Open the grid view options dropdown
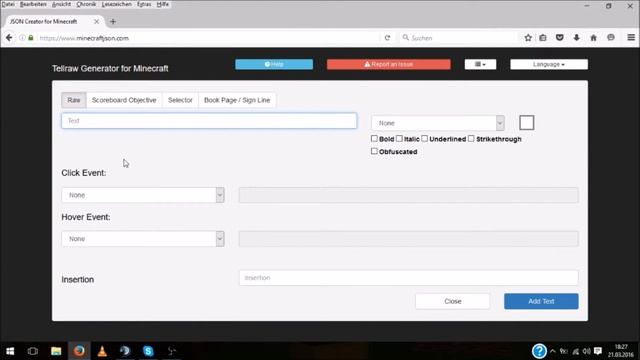 pos(480,64)
